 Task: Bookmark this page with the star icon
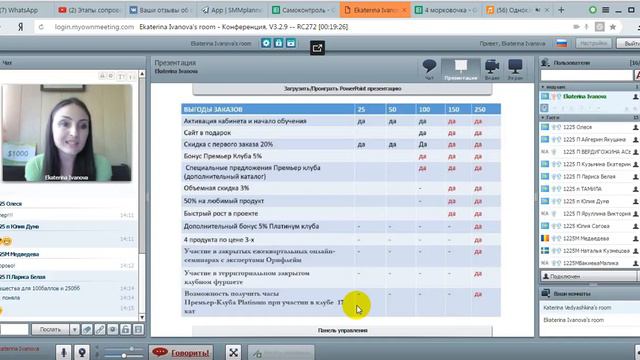[x=613, y=27]
